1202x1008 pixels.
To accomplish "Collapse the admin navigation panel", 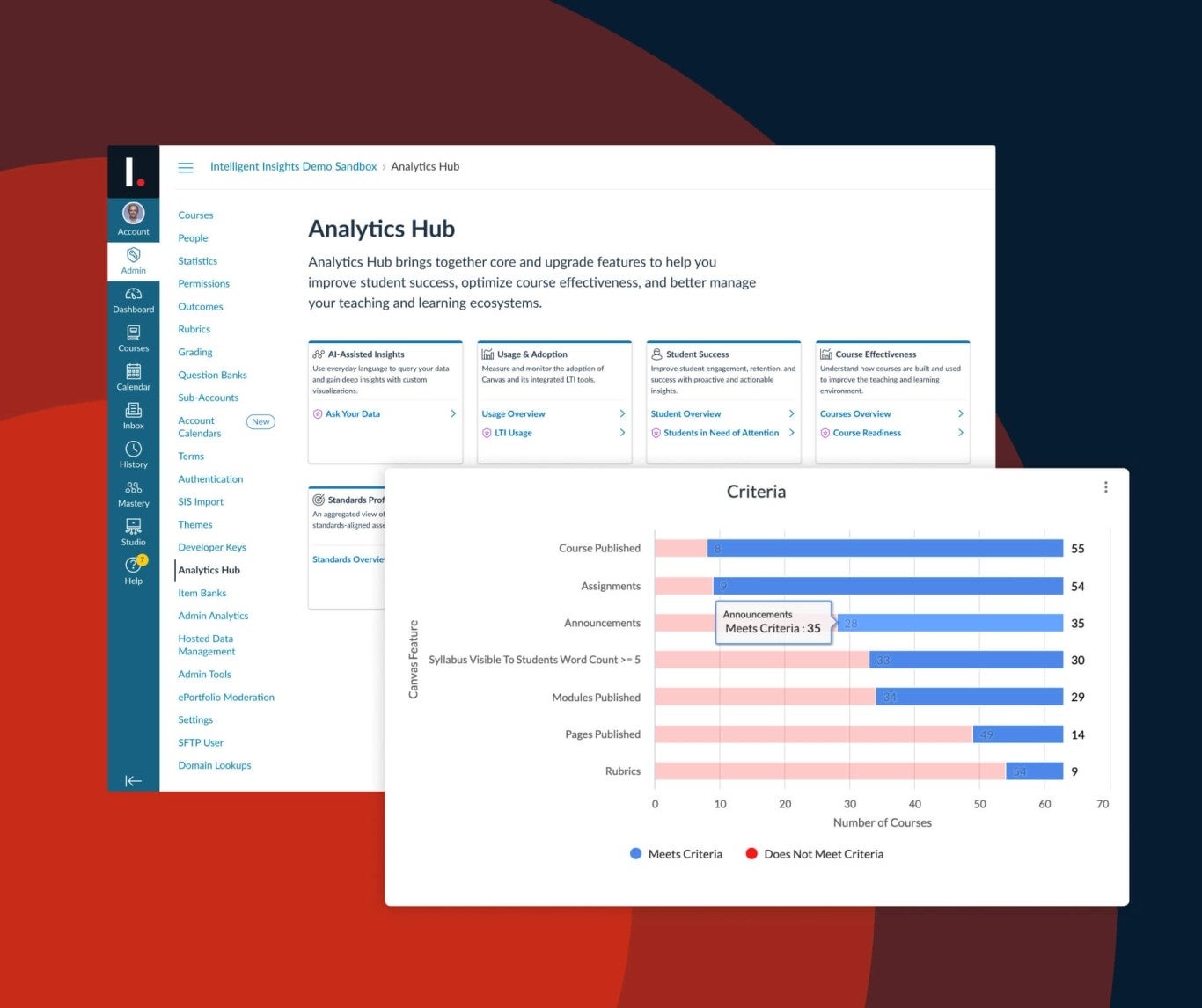I will (x=133, y=781).
